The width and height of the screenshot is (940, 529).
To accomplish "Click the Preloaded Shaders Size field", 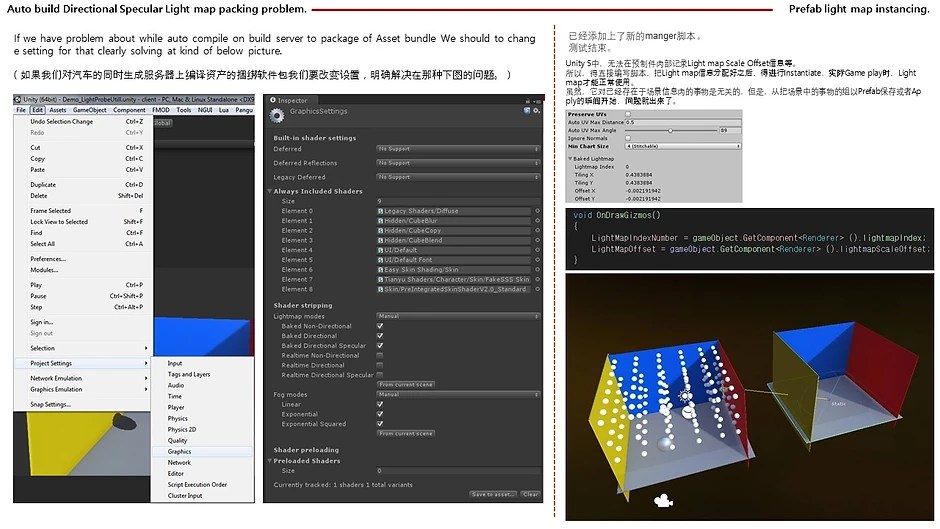I will click(456, 470).
